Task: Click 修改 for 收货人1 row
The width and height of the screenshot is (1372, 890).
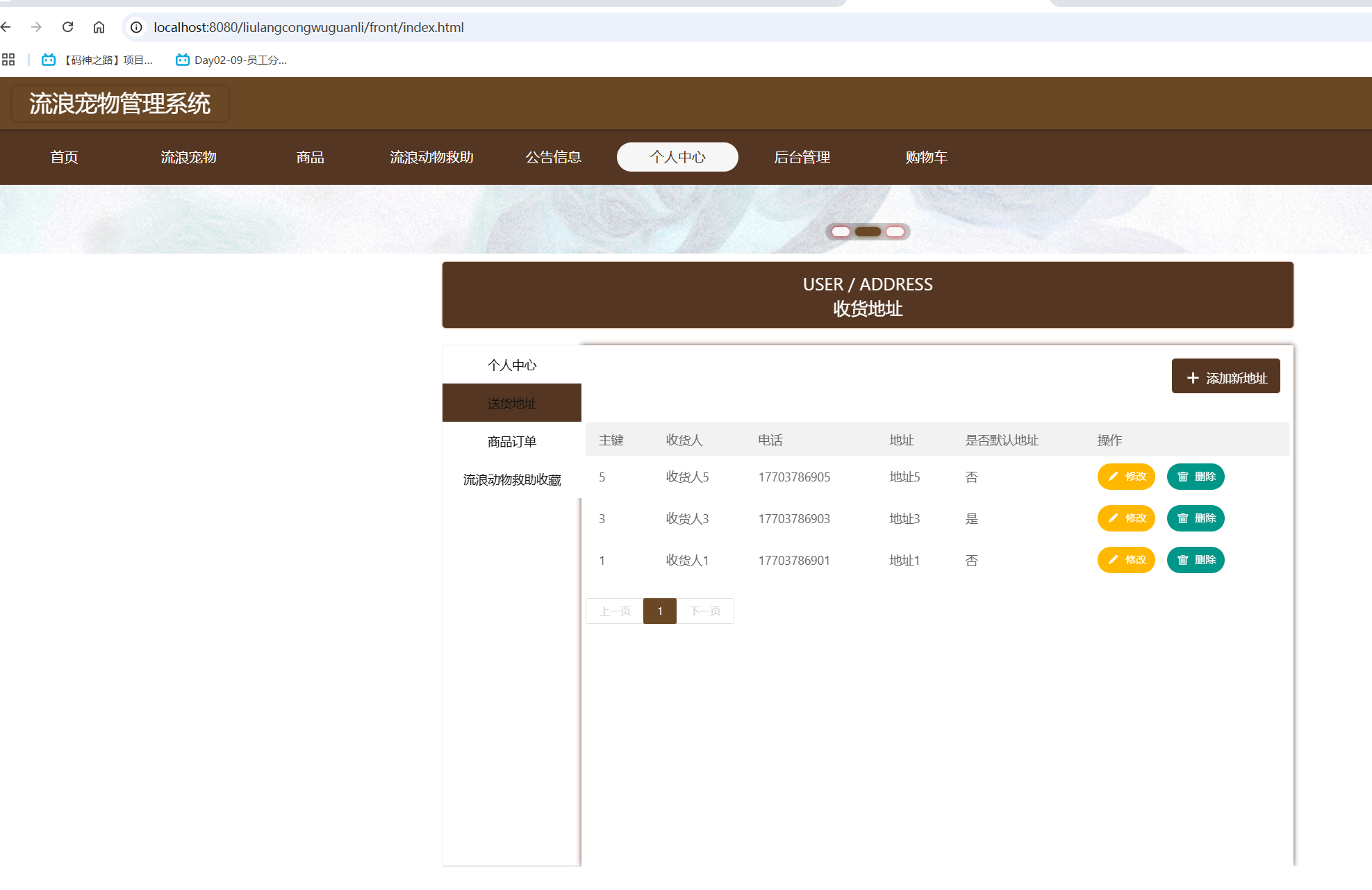Action: point(1125,560)
